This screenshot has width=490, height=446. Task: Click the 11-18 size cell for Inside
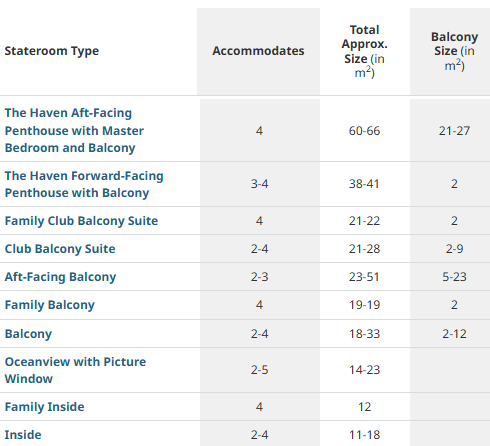coord(364,435)
